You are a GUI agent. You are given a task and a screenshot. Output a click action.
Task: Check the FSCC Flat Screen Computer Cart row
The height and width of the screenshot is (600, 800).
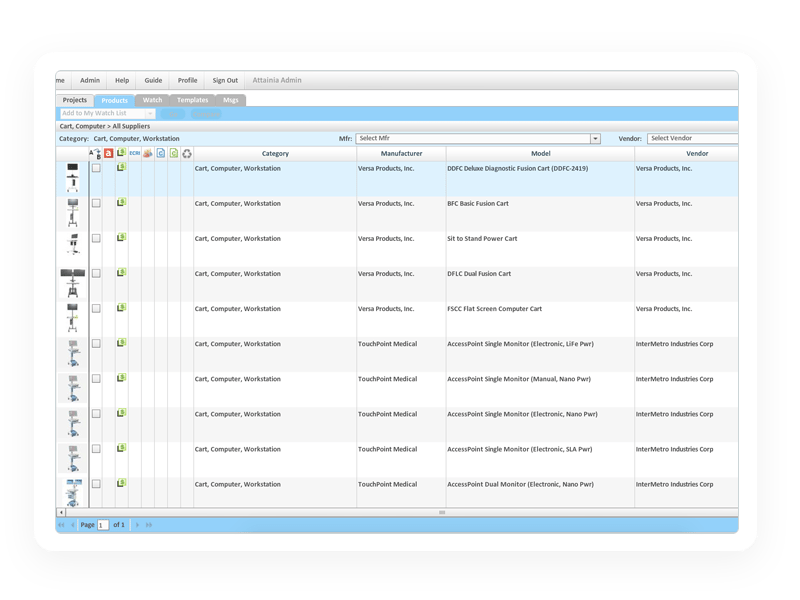click(x=96, y=309)
